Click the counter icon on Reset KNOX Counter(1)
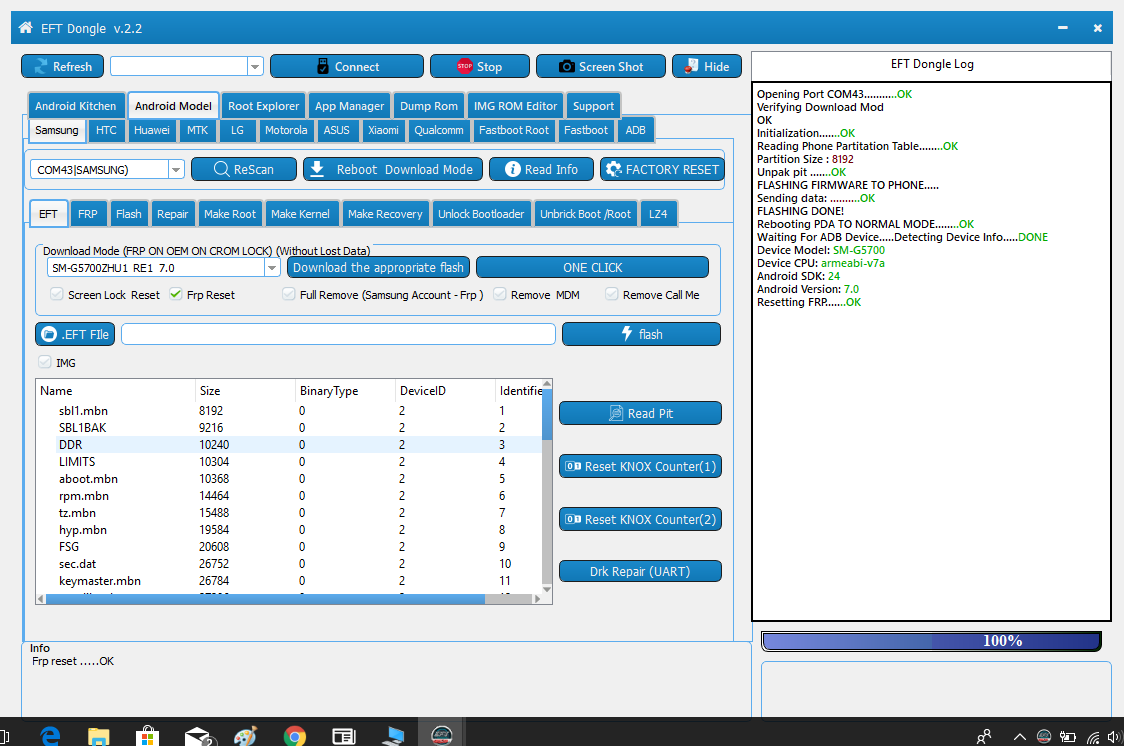The image size is (1124, 746). pyautogui.click(x=573, y=466)
